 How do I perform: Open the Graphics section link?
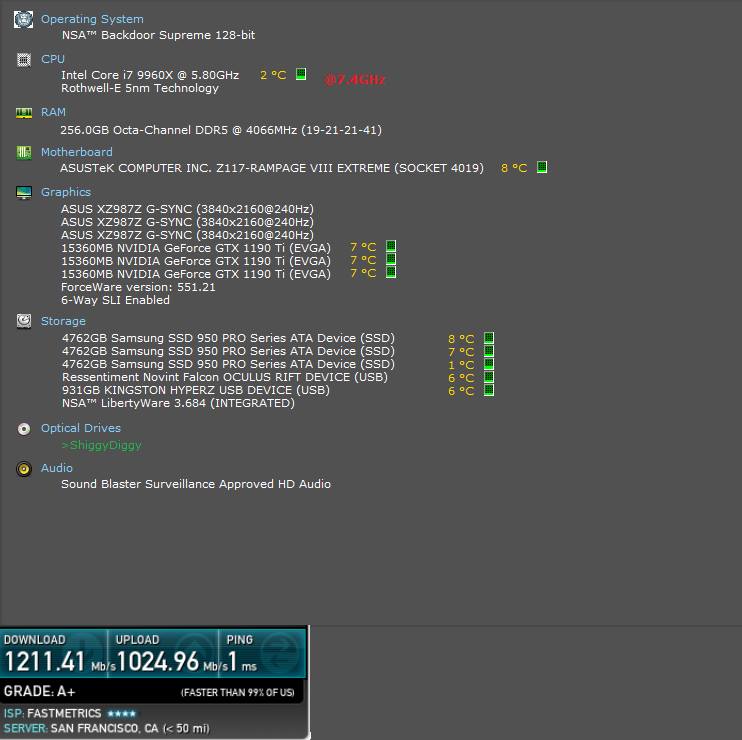click(66, 192)
